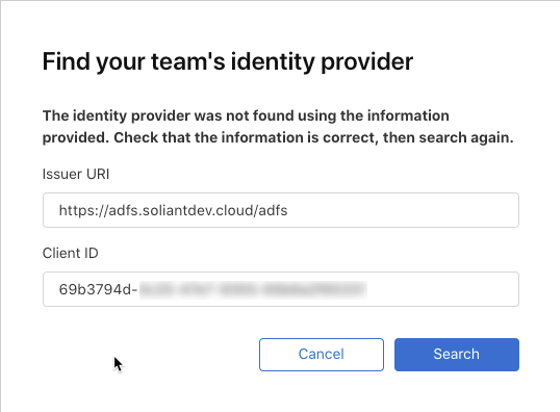Image resolution: width=560 pixels, height=412 pixels.
Task: Click the Search button
Action: pyautogui.click(x=456, y=355)
